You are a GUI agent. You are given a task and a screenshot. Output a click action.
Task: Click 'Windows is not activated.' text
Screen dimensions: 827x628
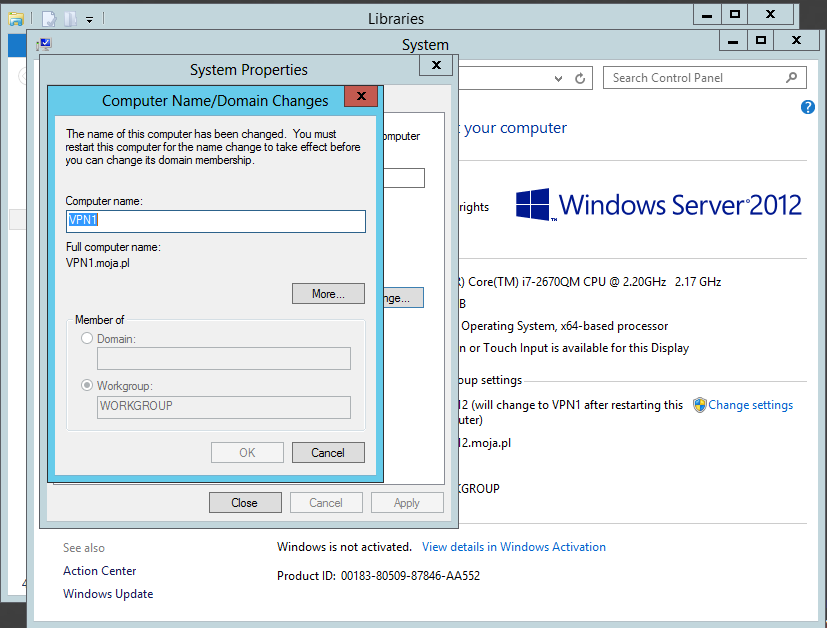tap(344, 547)
